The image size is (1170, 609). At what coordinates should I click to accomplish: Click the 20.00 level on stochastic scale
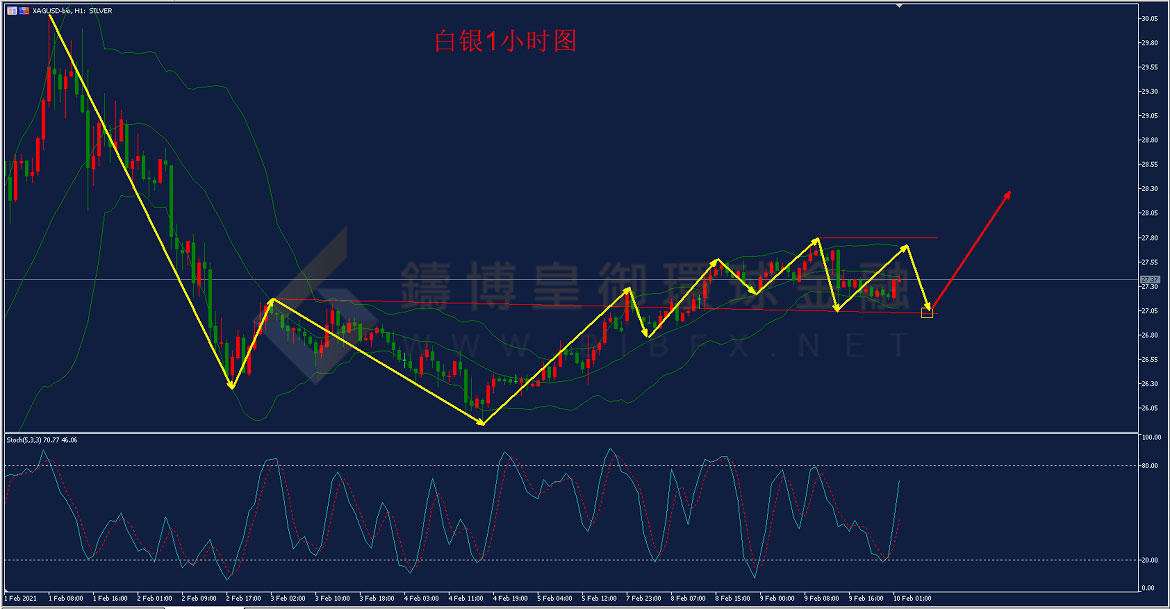[1150, 560]
